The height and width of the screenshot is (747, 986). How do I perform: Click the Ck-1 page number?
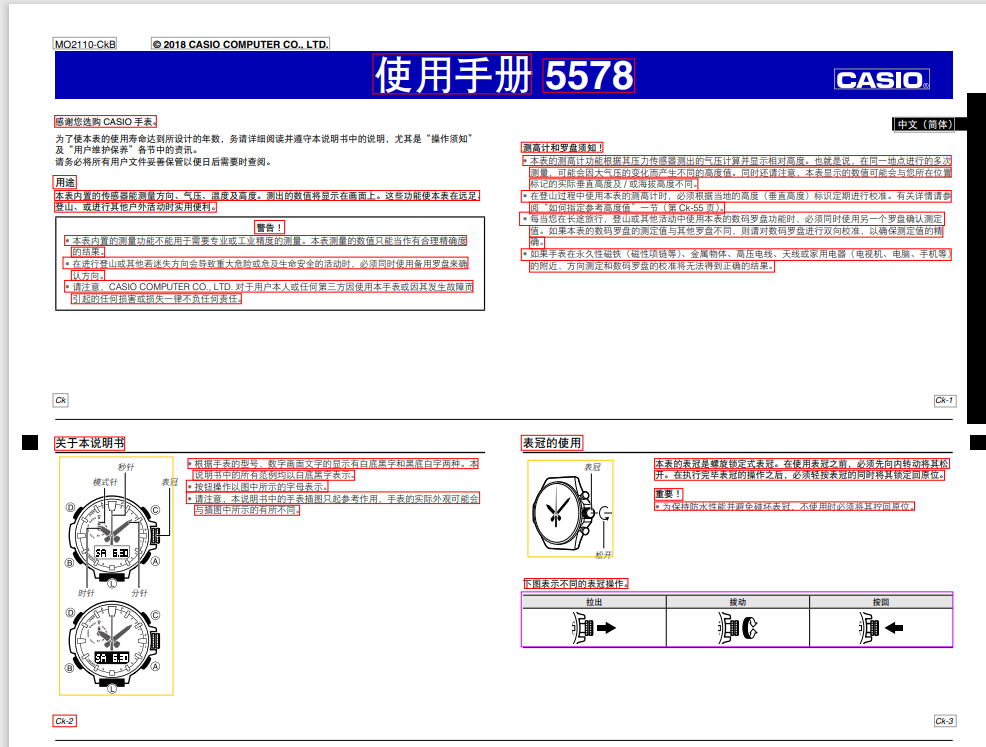tap(944, 400)
